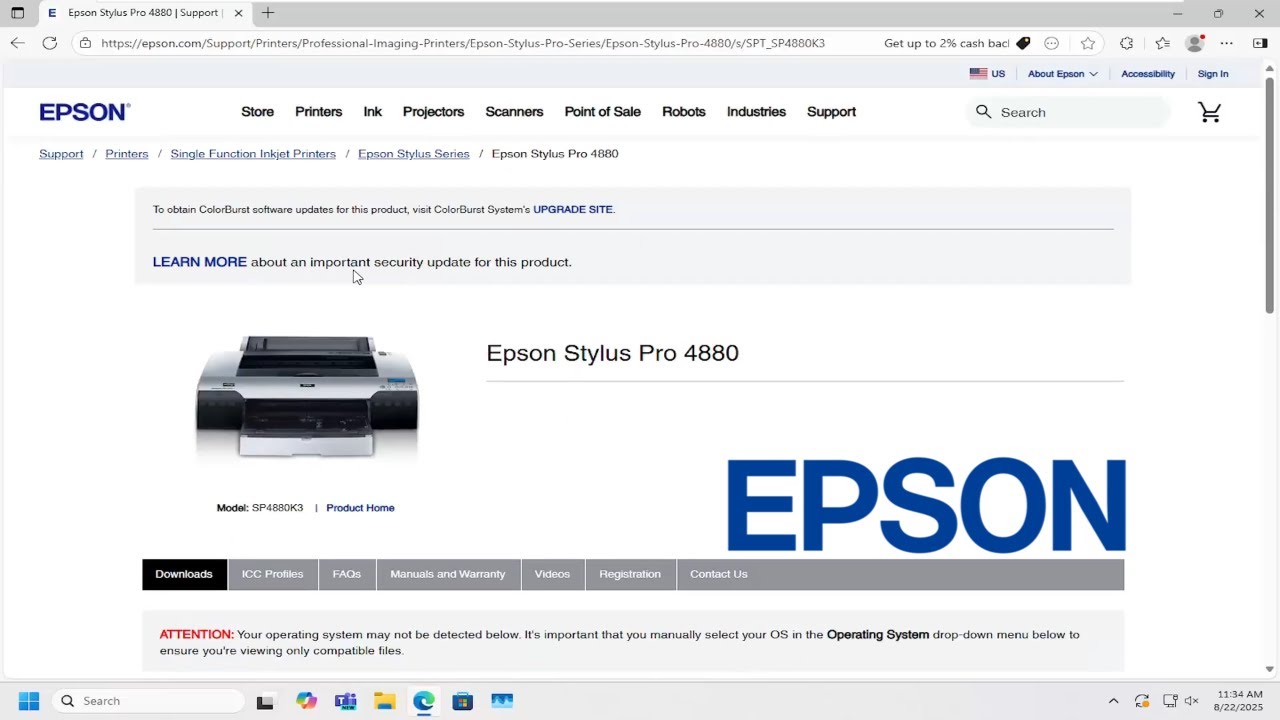Open the Windows Start menu
Image resolution: width=1280 pixels, height=720 pixels.
pyautogui.click(x=28, y=701)
